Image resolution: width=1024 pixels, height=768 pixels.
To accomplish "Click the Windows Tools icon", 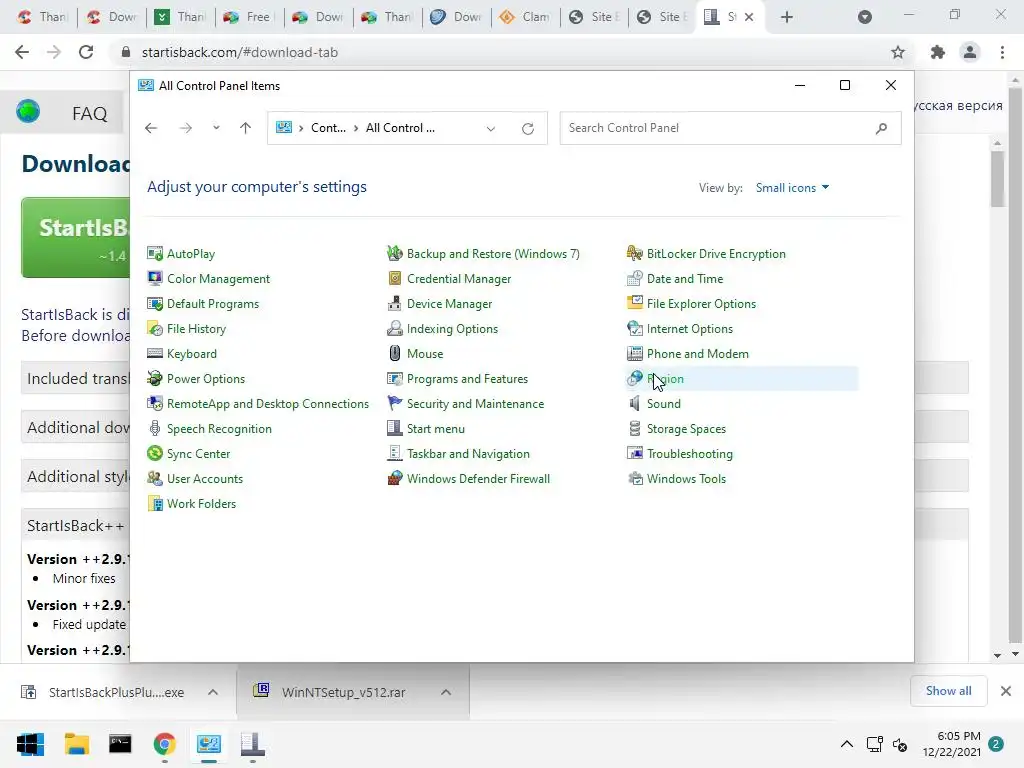I will pos(635,478).
